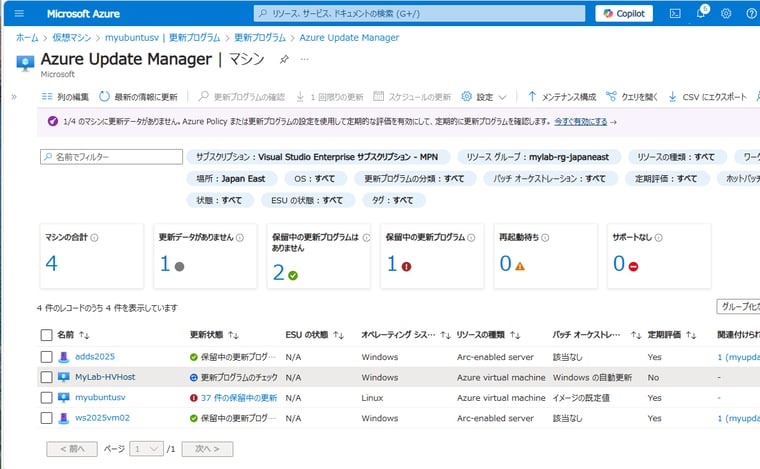The width and height of the screenshot is (760, 469).
Task: Select checkbox for adds2025 row
Action: [x=47, y=357]
